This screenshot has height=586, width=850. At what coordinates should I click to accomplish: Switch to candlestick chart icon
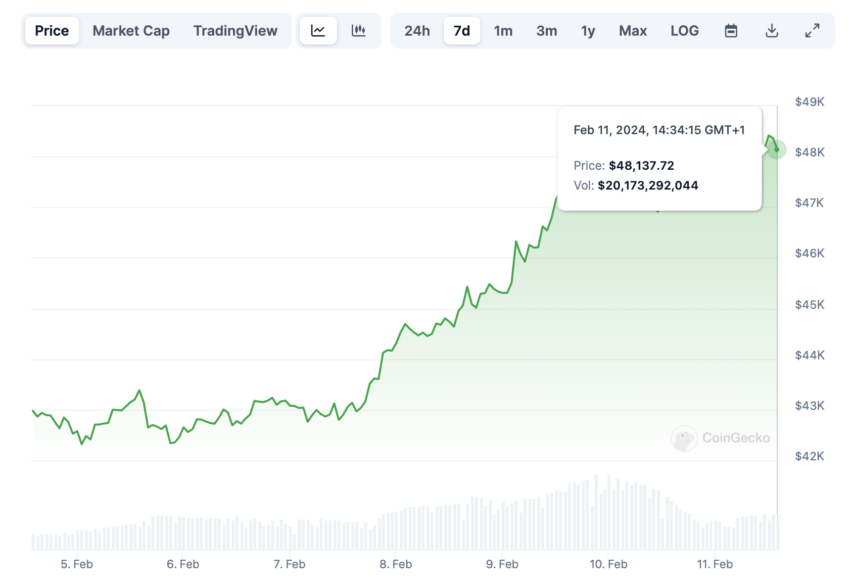pyautogui.click(x=358, y=31)
